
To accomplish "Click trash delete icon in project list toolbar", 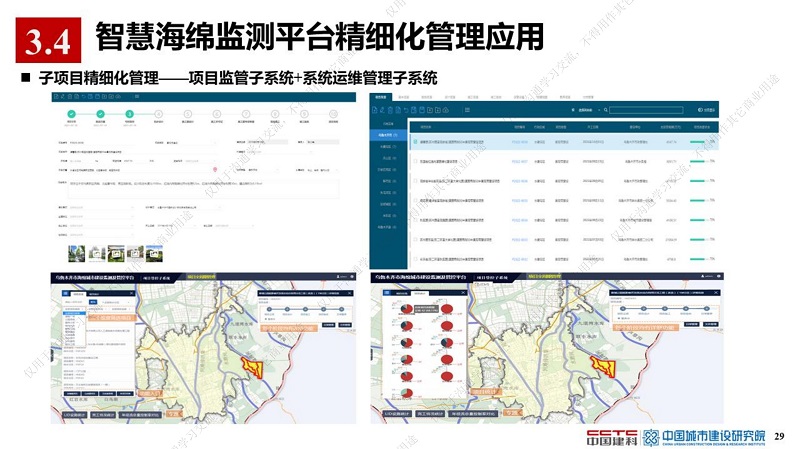I will coord(390,110).
